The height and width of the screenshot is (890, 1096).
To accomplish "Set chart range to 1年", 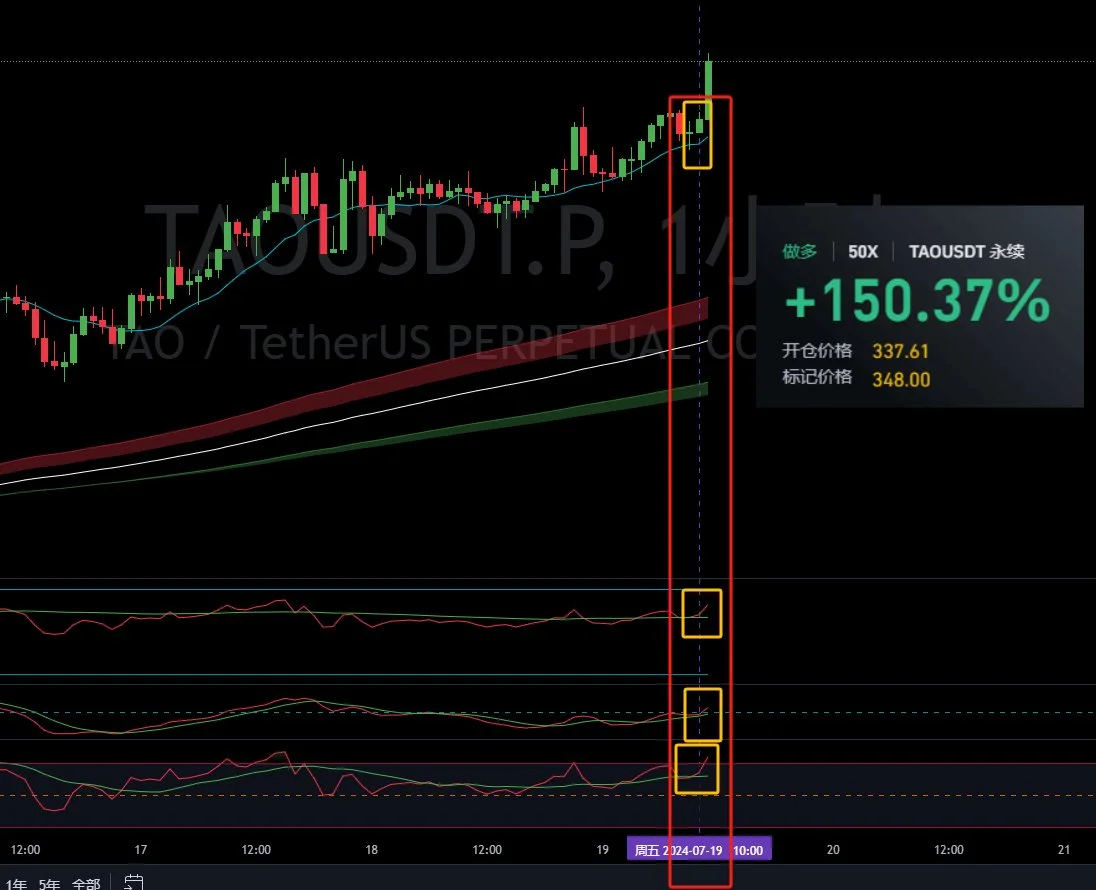I will (x=16, y=884).
